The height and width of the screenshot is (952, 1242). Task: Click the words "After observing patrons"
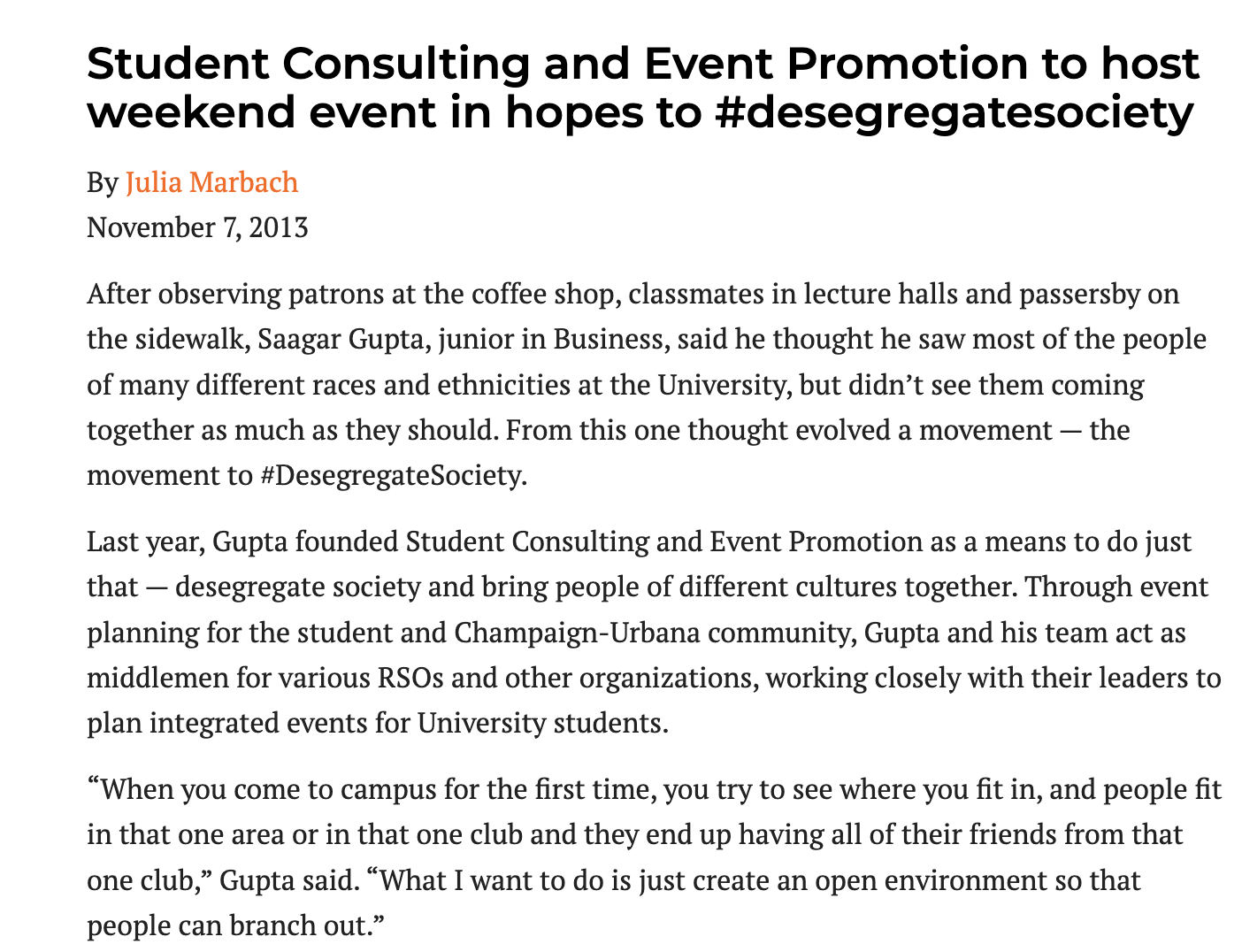click(185, 294)
